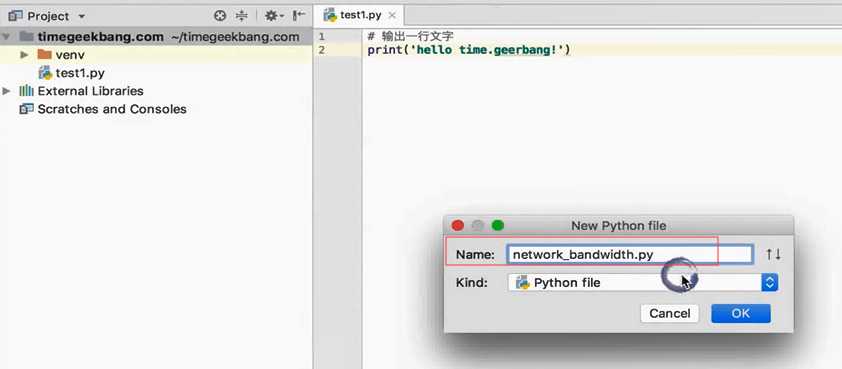
Task: Open the Kind dropdown
Action: point(643,283)
